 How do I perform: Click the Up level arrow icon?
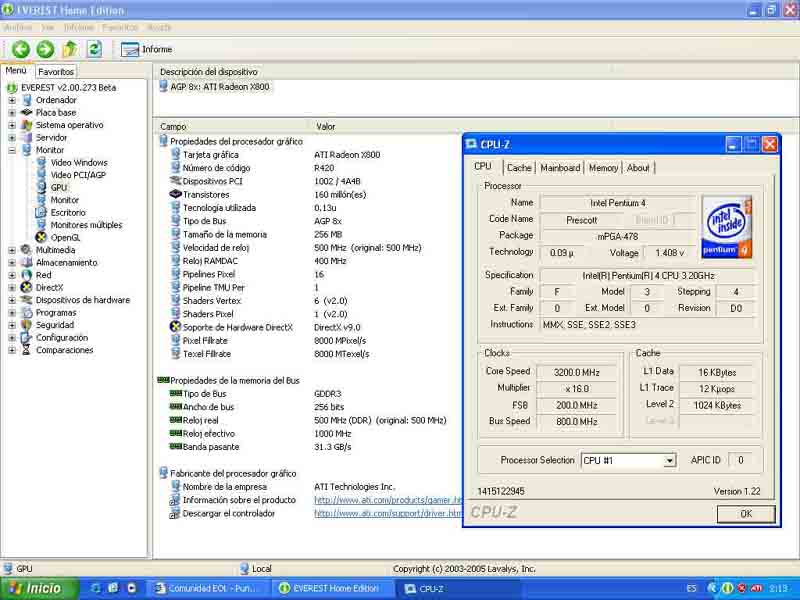tap(69, 49)
